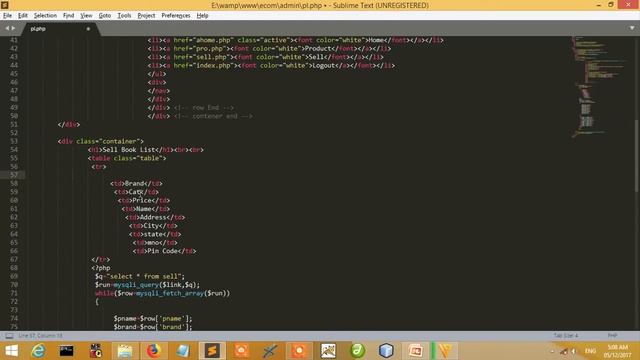Toggle side panel icon in status bar
Viewport: 640px width, 360px height.
click(9, 336)
